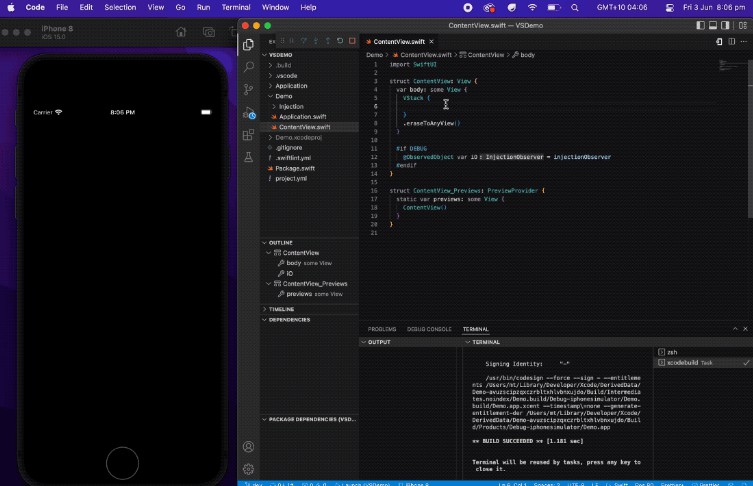The width and height of the screenshot is (753, 486).
Task: Collapse the OUTLINE section
Action: 279,242
